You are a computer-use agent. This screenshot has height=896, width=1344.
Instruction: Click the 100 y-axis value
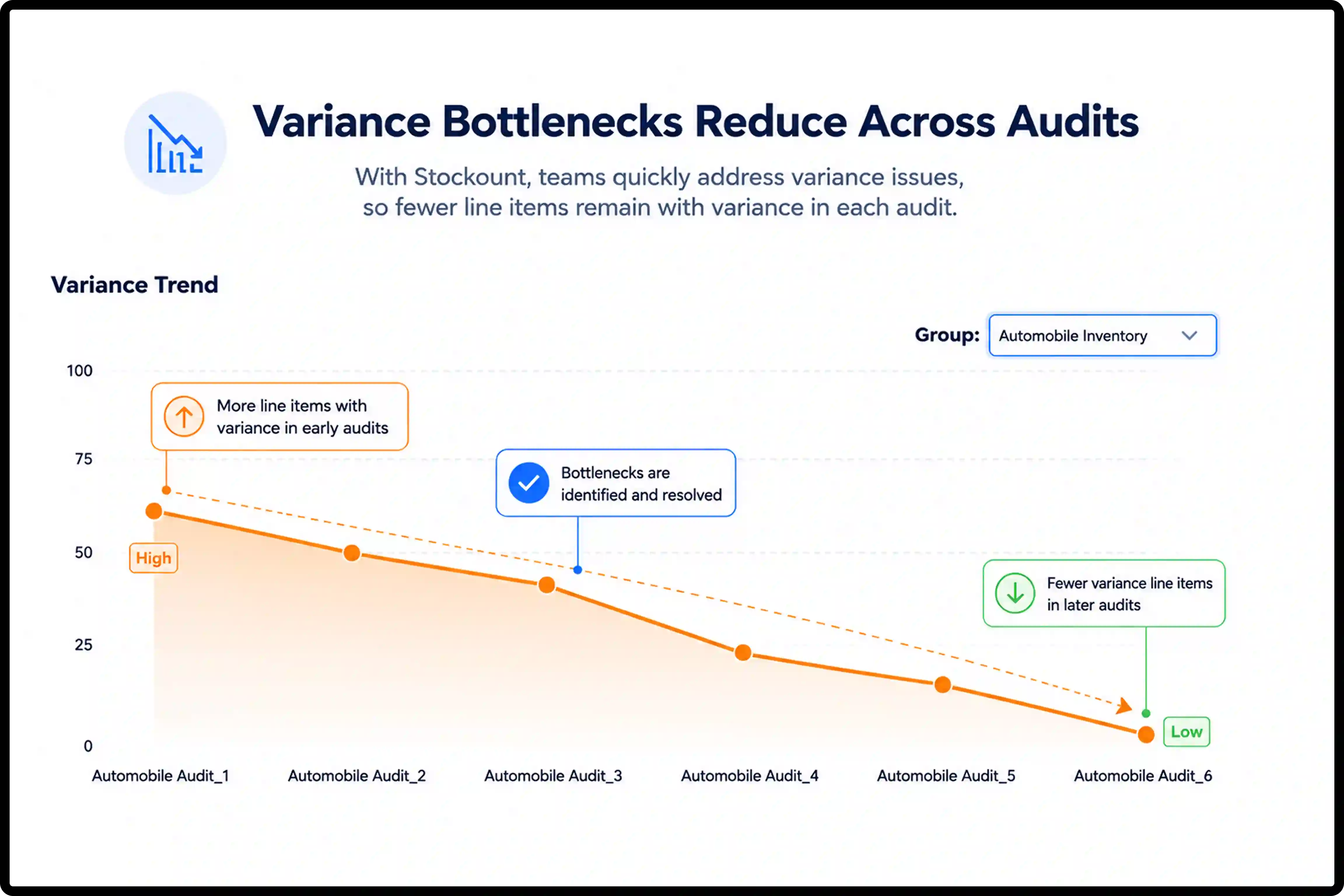point(79,371)
